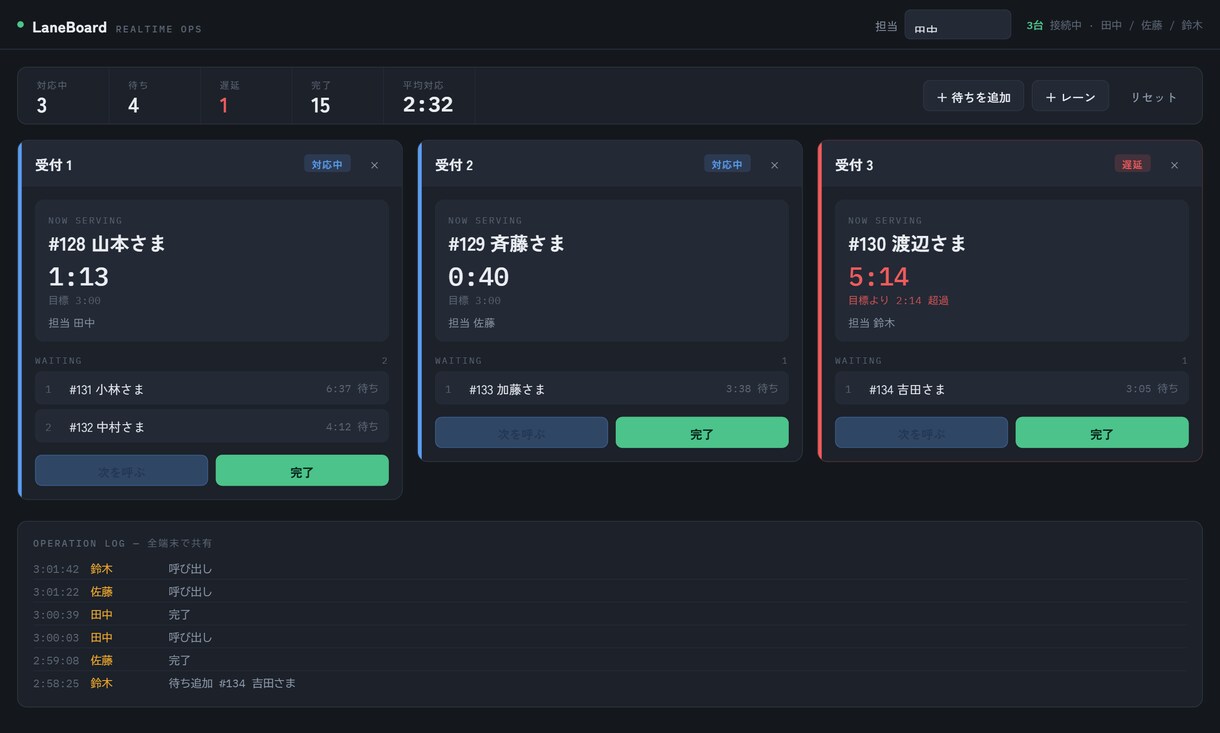Click now-serving name #130 渡辺さま
1220x733 pixels.
coord(907,244)
